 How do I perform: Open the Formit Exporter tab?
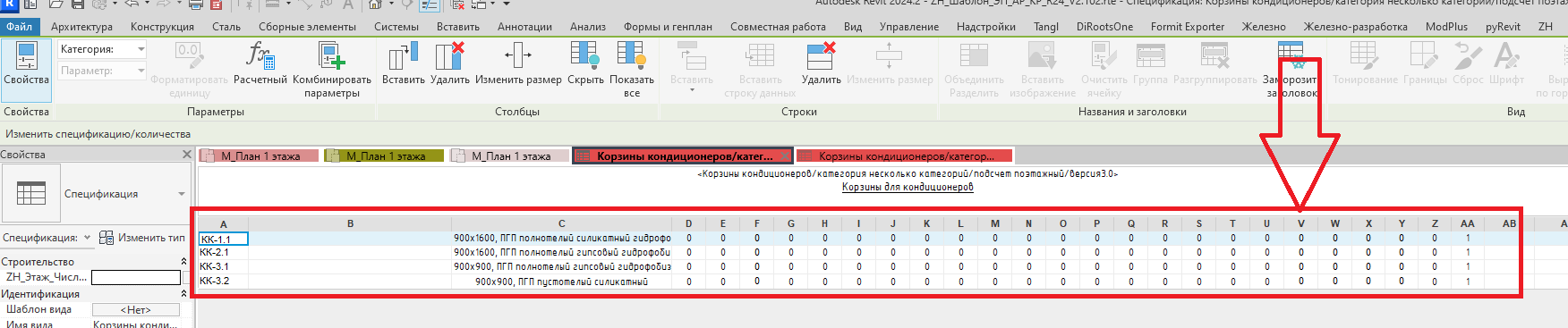[x=1188, y=27]
